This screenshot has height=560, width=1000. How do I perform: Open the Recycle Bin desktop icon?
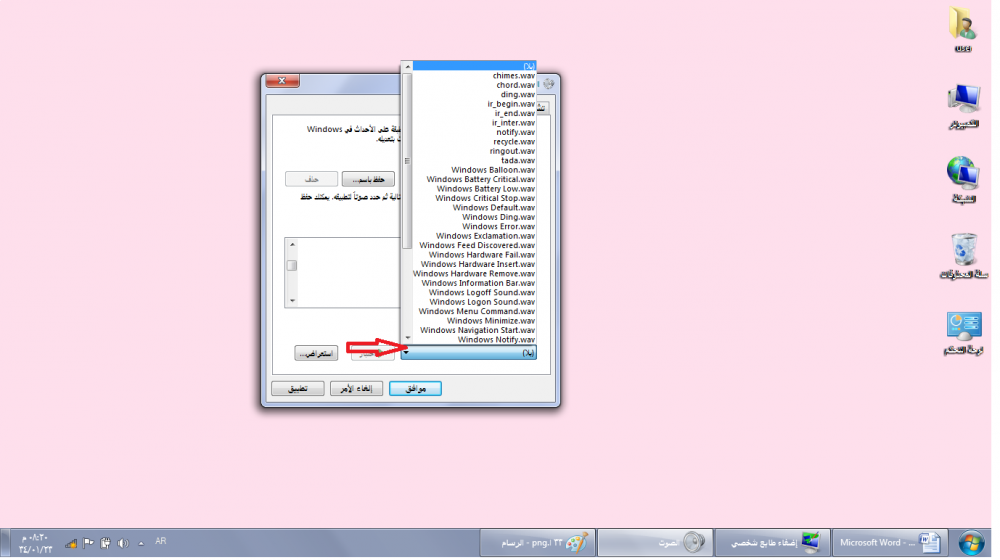[963, 253]
